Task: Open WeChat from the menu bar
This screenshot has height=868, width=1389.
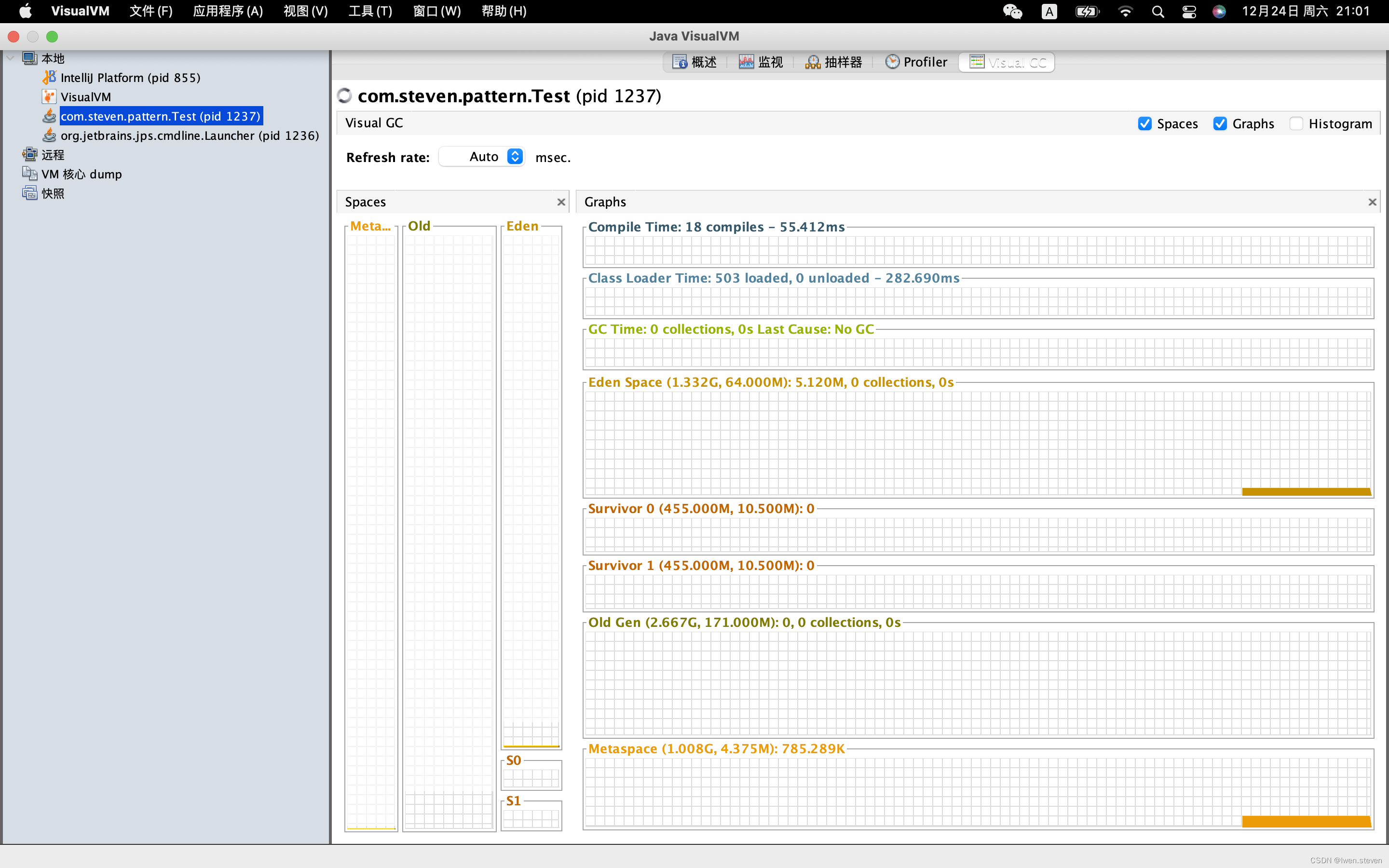Action: pyautogui.click(x=1012, y=12)
